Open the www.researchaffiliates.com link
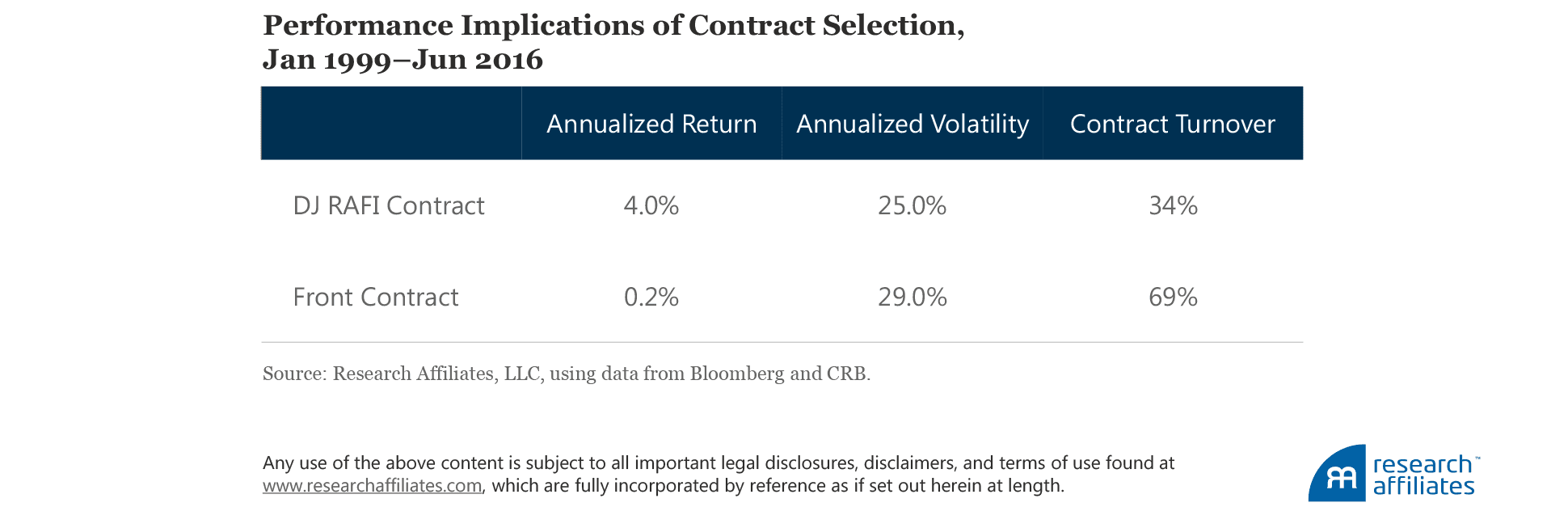 372,486
